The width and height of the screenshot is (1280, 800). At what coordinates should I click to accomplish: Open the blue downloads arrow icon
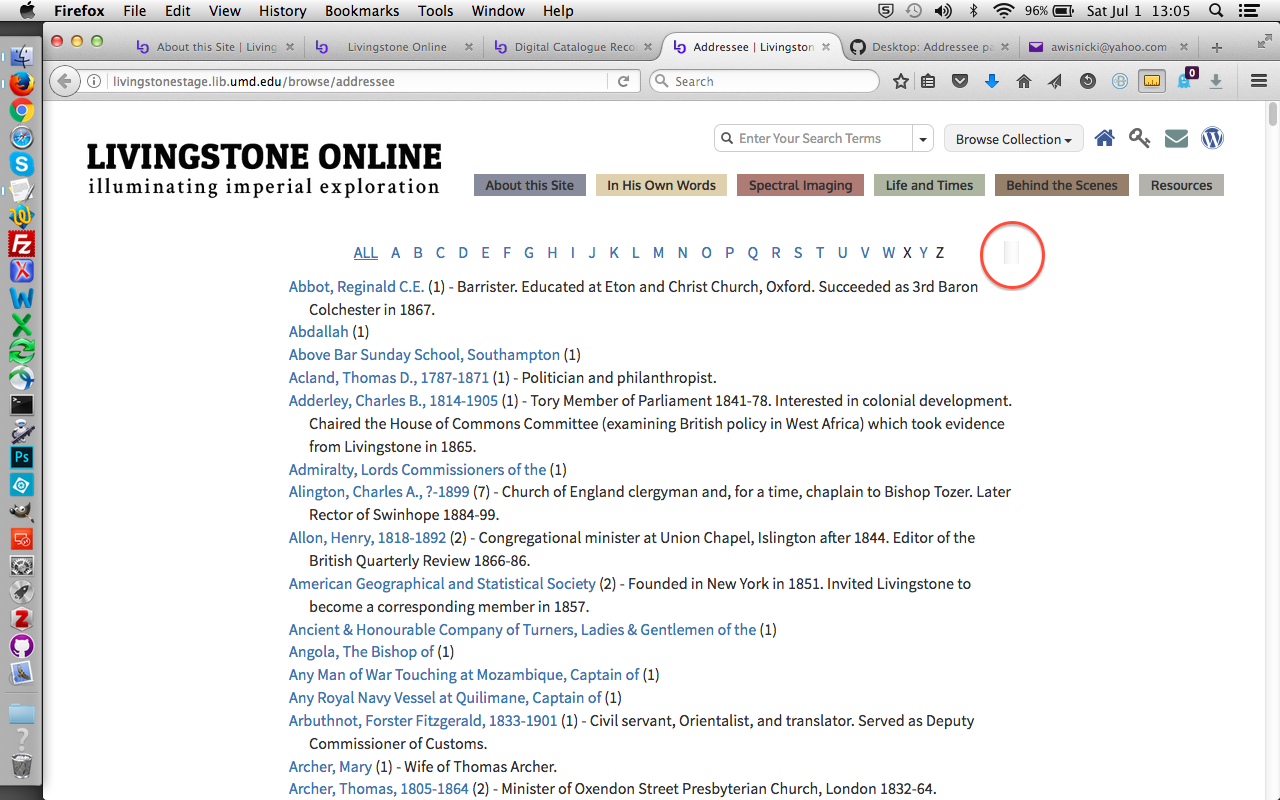[992, 81]
